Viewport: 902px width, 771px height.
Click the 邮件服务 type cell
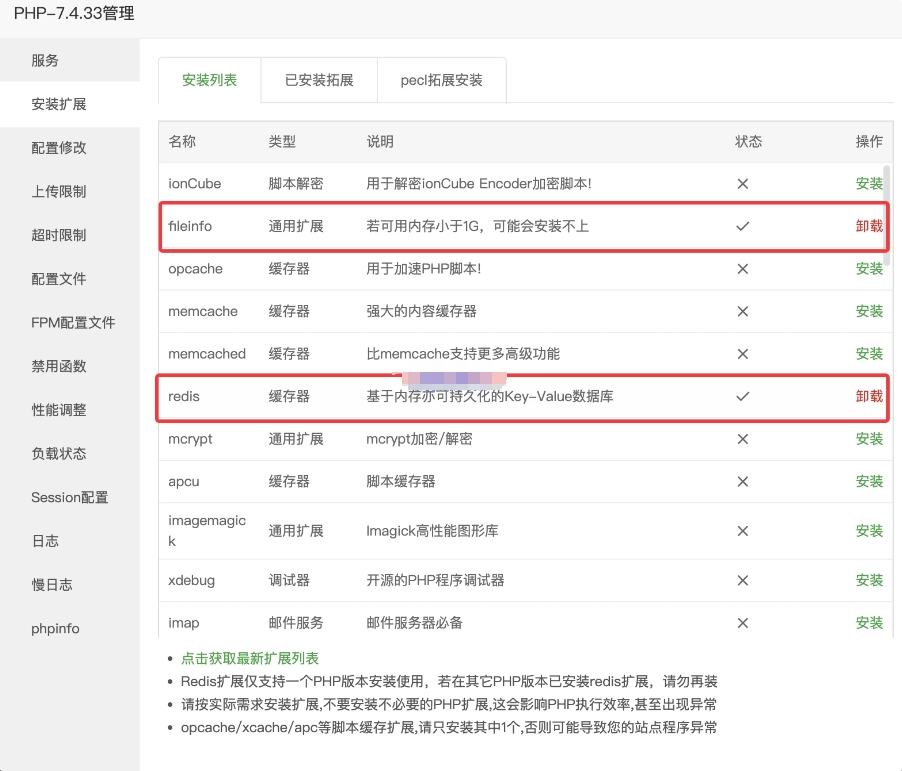(296, 623)
